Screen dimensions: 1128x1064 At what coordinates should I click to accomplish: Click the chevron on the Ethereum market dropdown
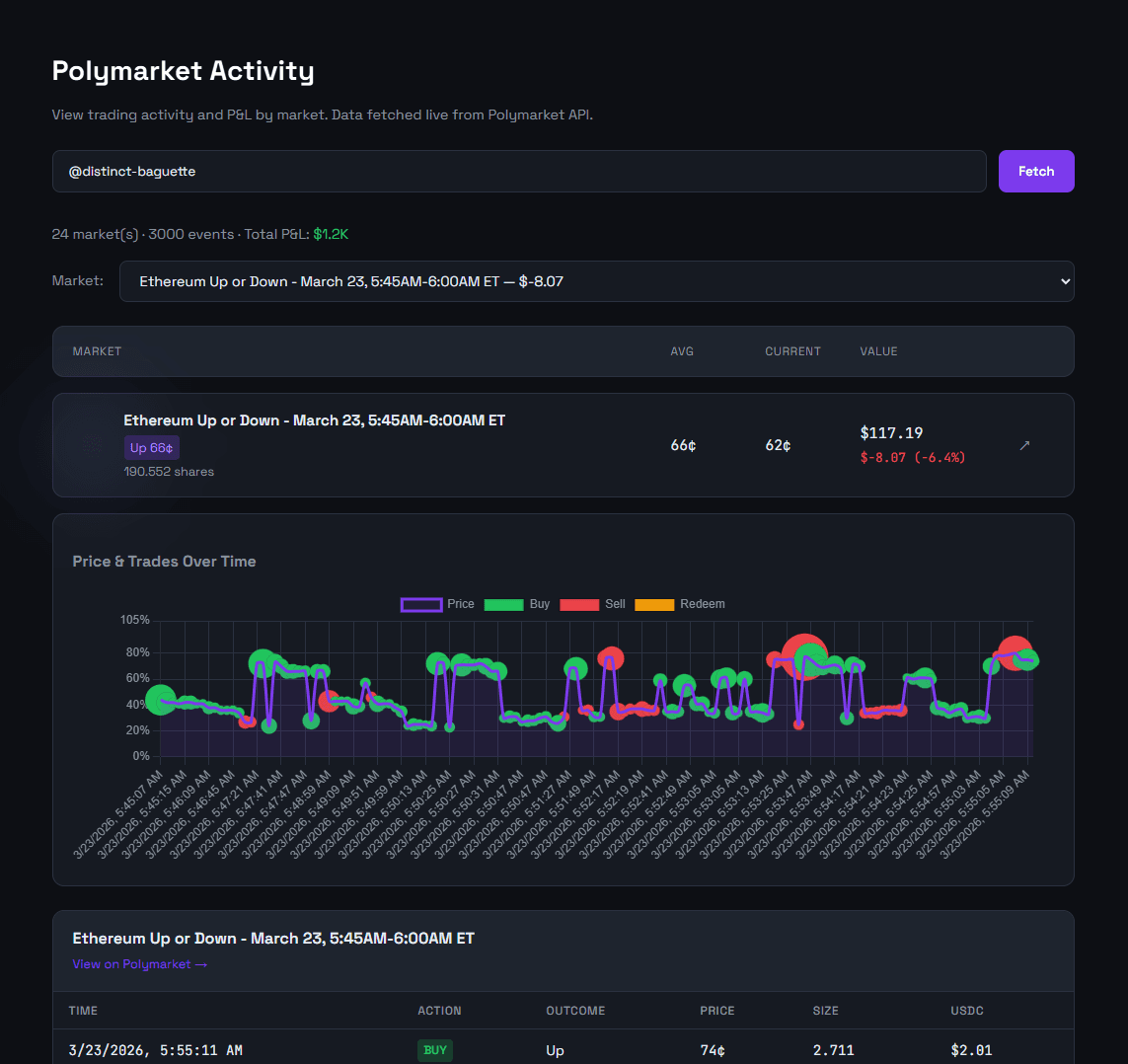pos(1064,281)
